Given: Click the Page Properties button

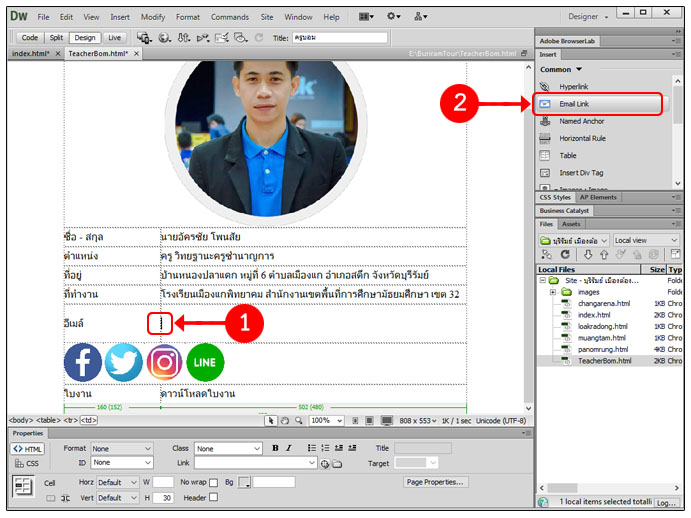Looking at the screenshot, I should (436, 482).
